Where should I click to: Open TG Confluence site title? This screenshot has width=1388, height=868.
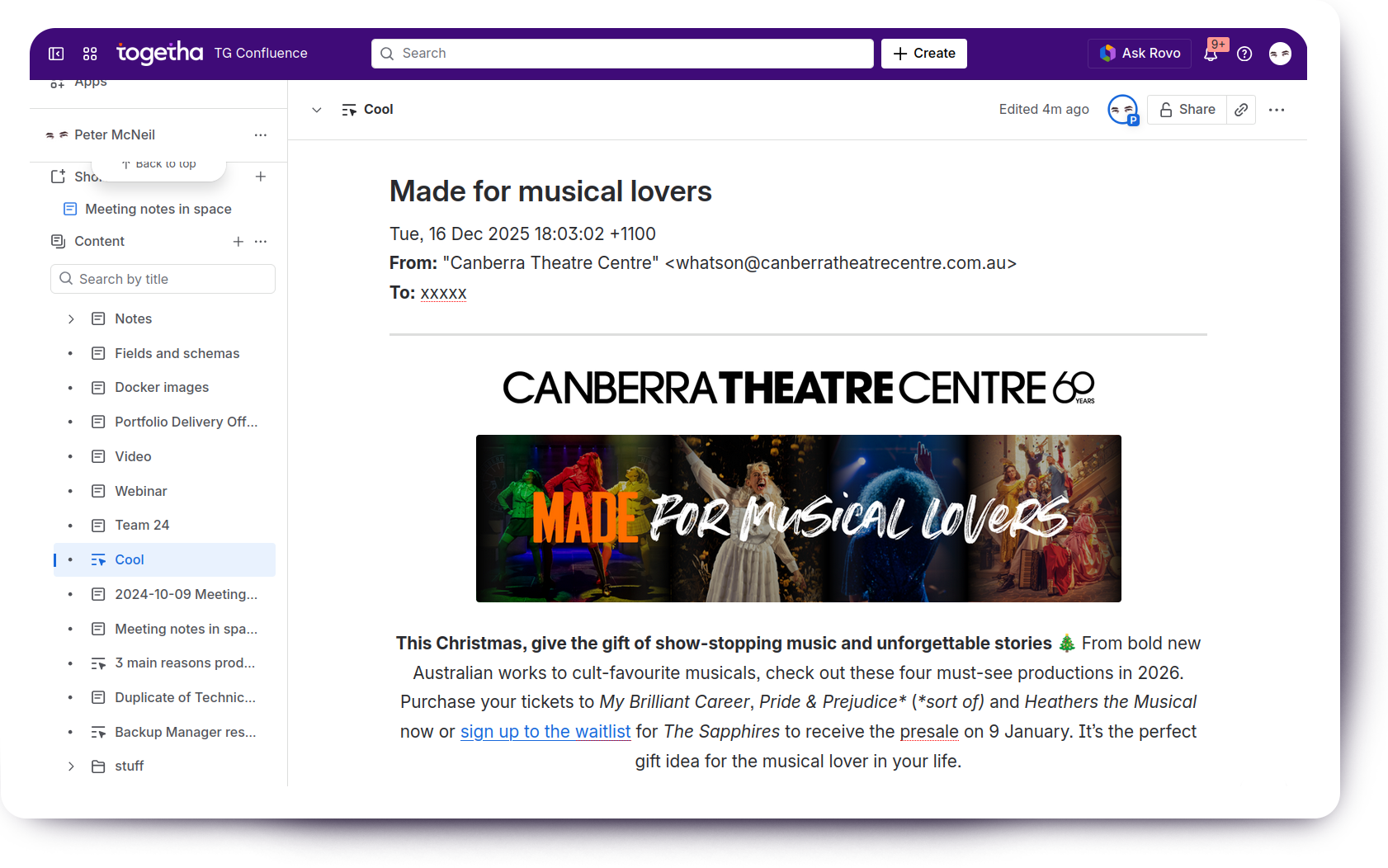point(261,53)
